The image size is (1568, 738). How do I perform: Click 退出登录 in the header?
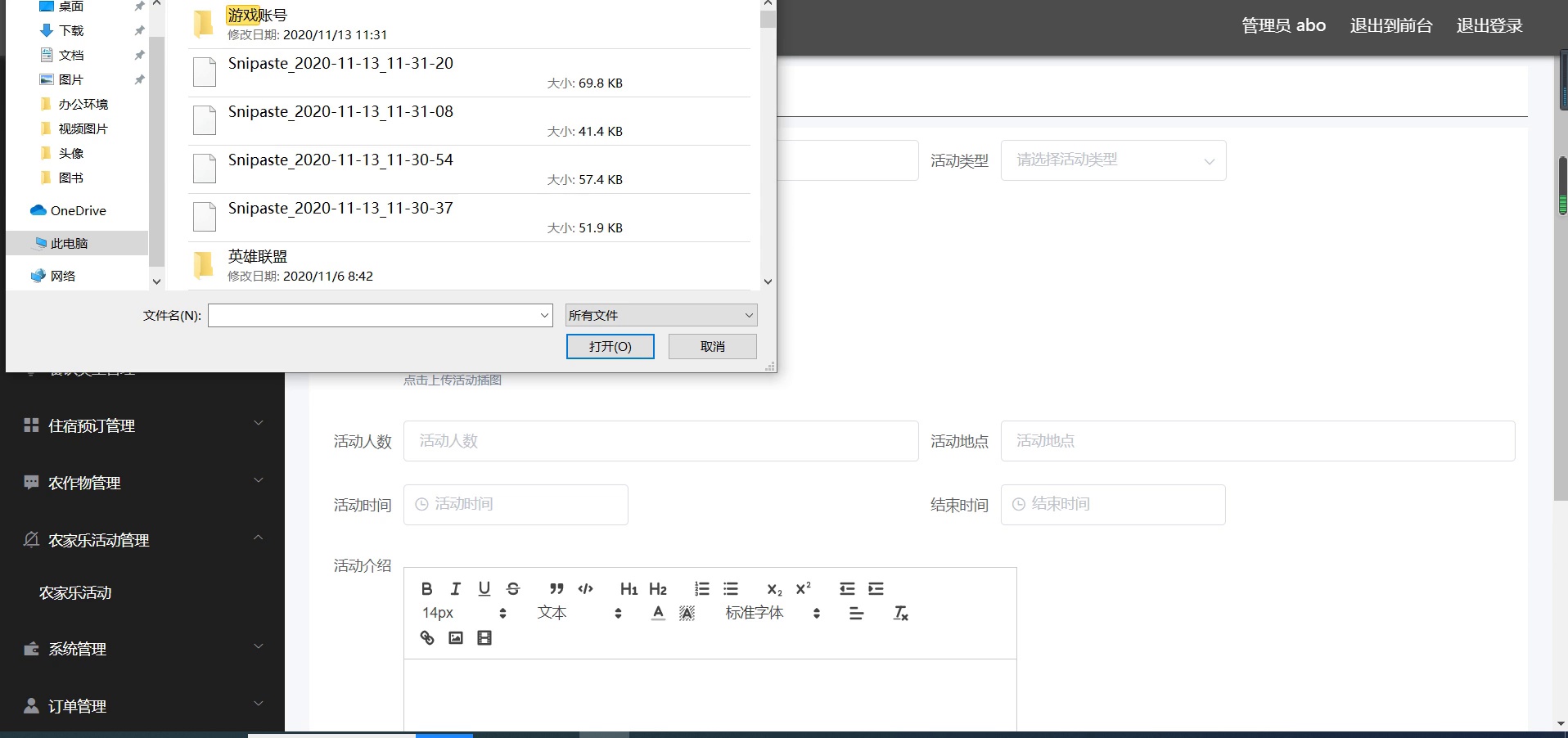click(x=1489, y=25)
